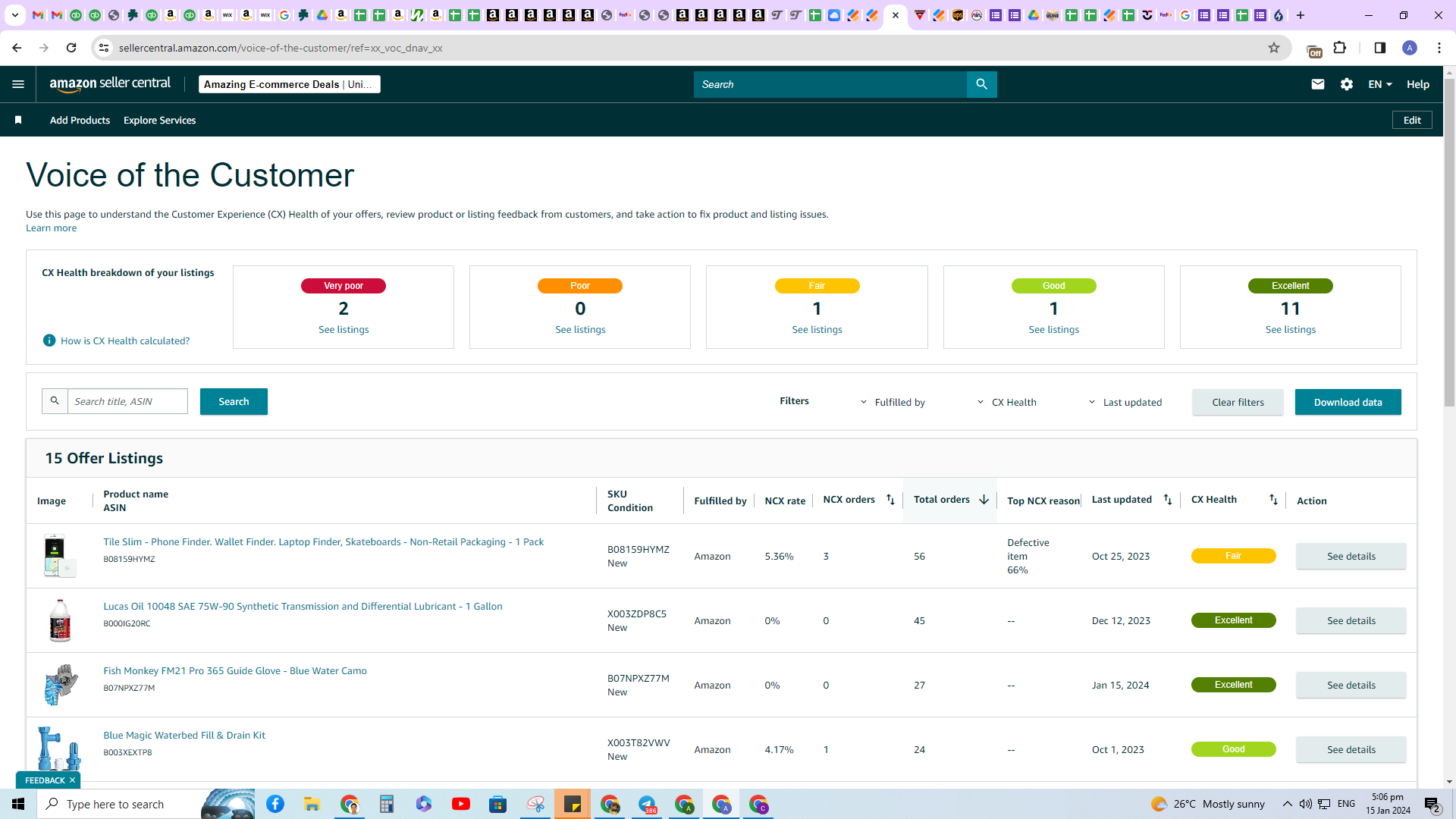
Task: See details for Blue Magic Waterbed listing
Action: point(1351,749)
